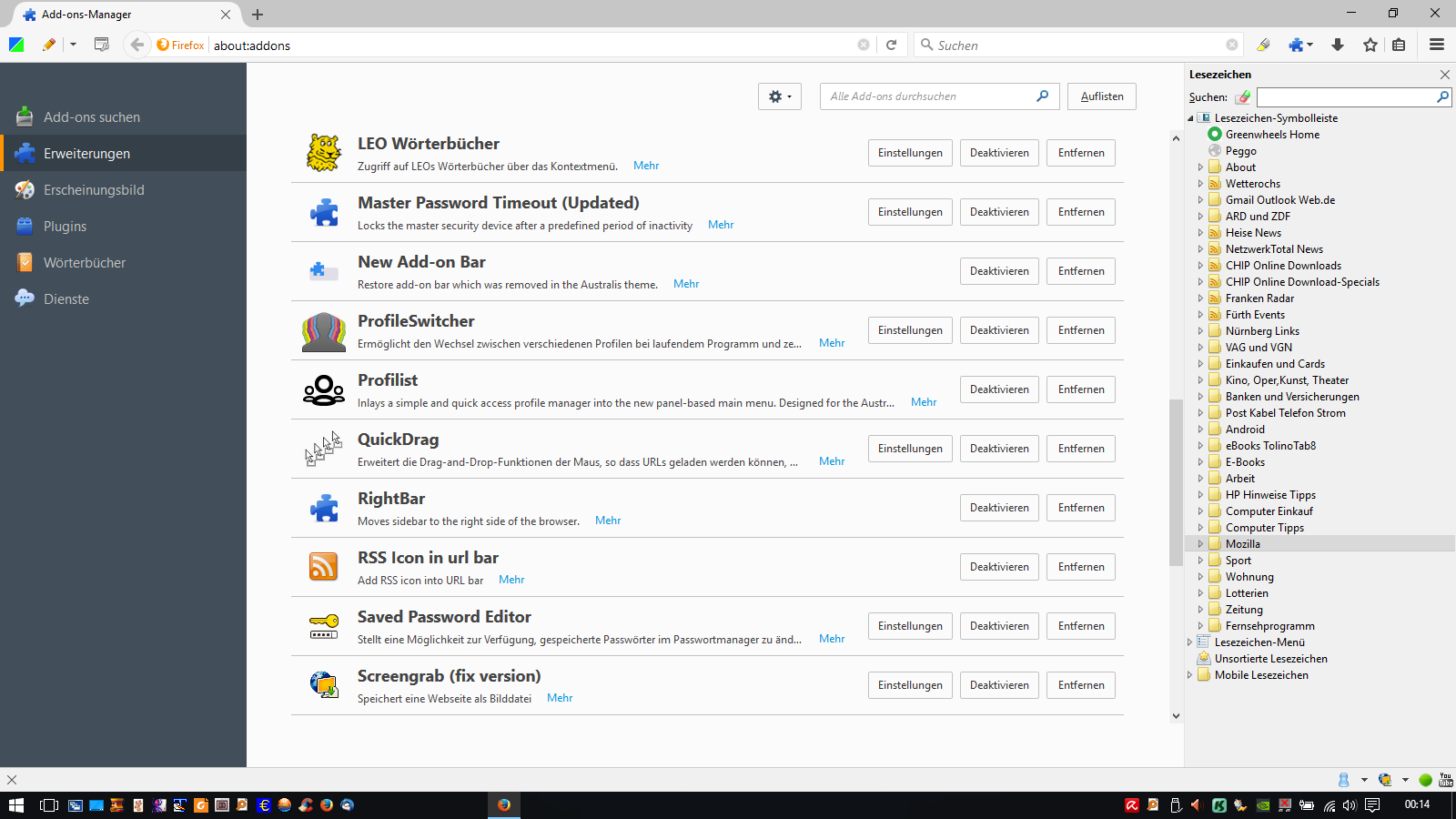Click the LEO Wörterbücher lion icon
Screen dimensions: 1456x819
324,153
